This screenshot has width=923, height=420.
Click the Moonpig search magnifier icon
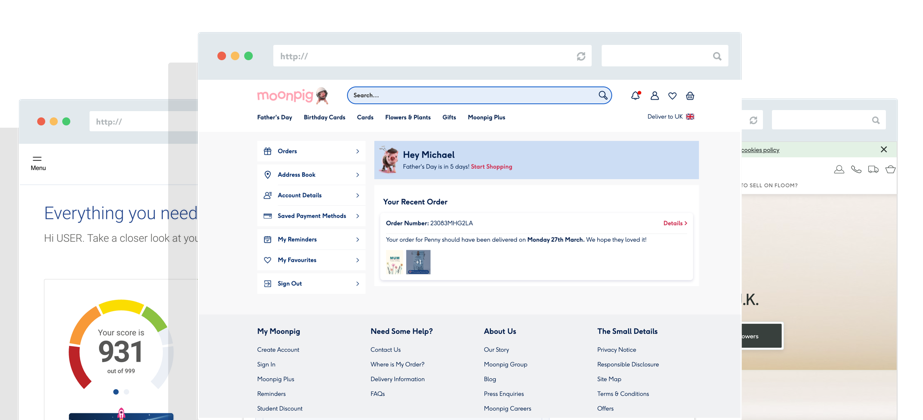tap(603, 95)
